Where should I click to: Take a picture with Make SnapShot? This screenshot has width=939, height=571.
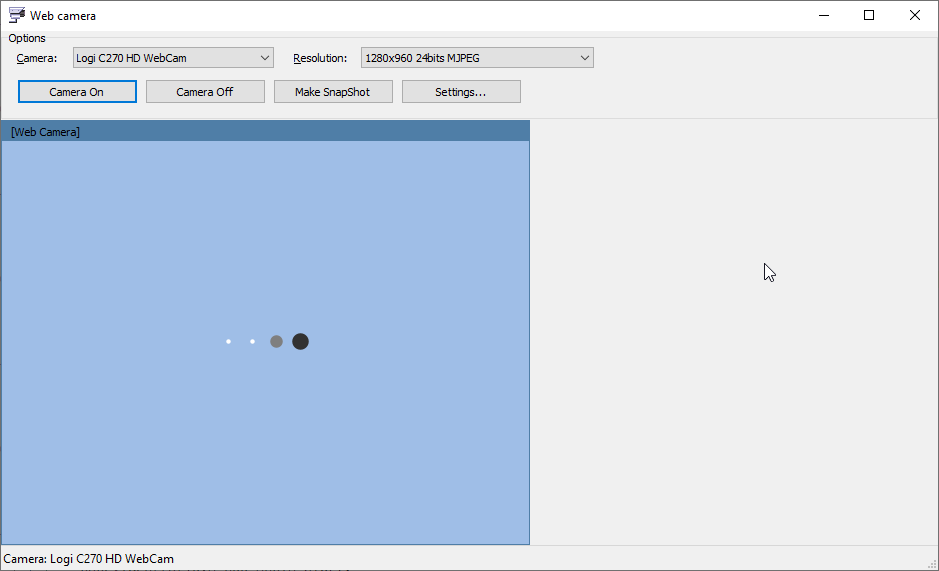[x=333, y=92]
